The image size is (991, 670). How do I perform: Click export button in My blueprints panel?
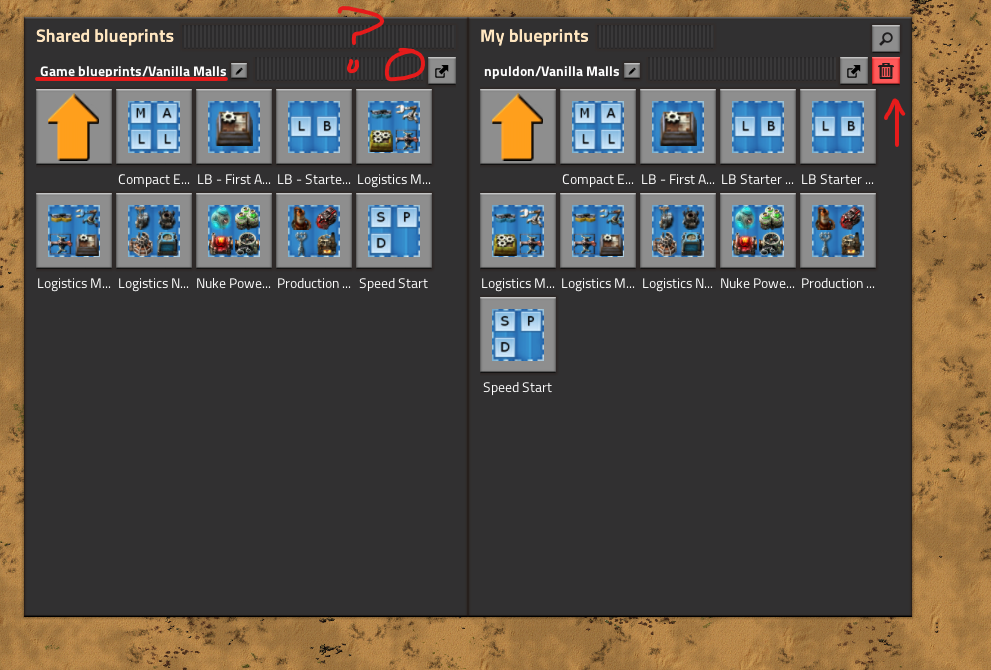click(x=853, y=71)
